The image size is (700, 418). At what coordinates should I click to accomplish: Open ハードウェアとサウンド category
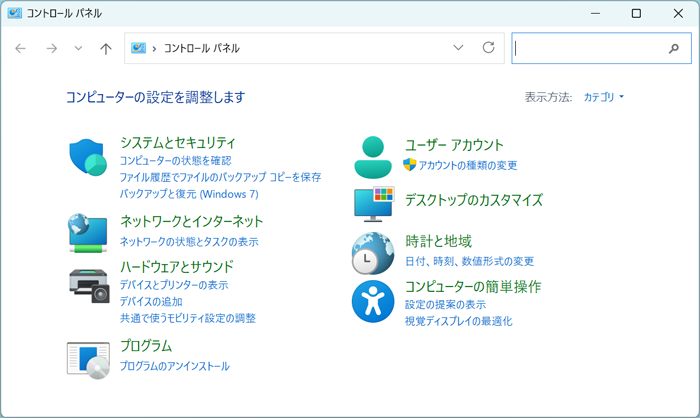point(177,267)
